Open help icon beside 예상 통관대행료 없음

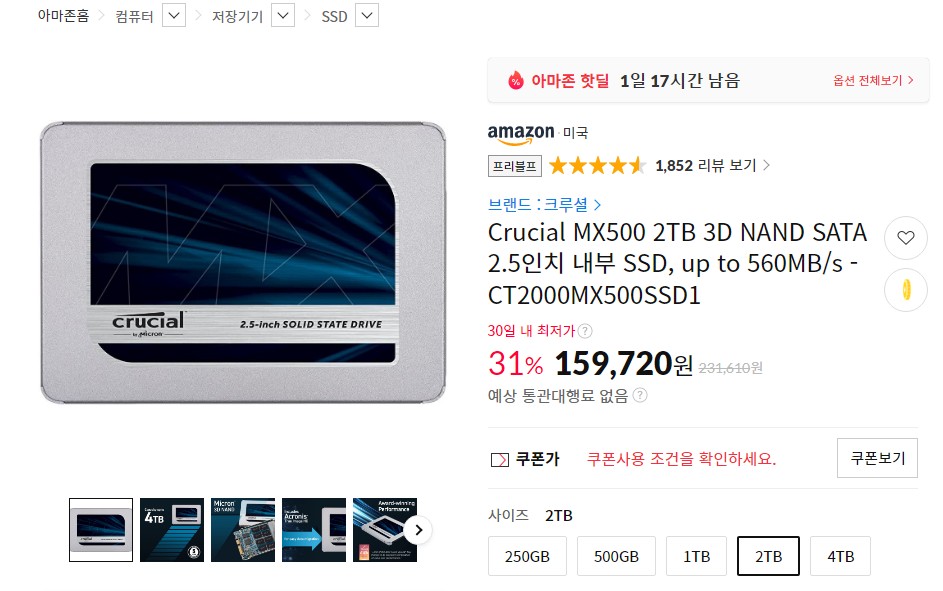(640, 396)
